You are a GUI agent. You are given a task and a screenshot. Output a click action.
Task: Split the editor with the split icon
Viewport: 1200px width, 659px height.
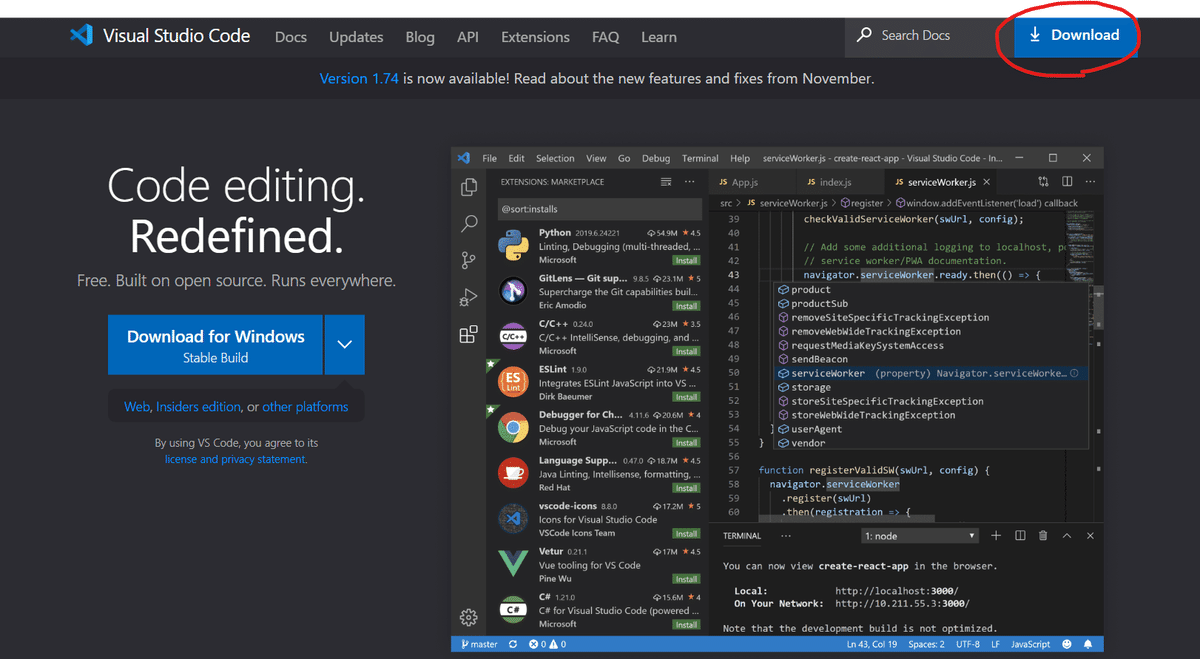[x=1067, y=182]
